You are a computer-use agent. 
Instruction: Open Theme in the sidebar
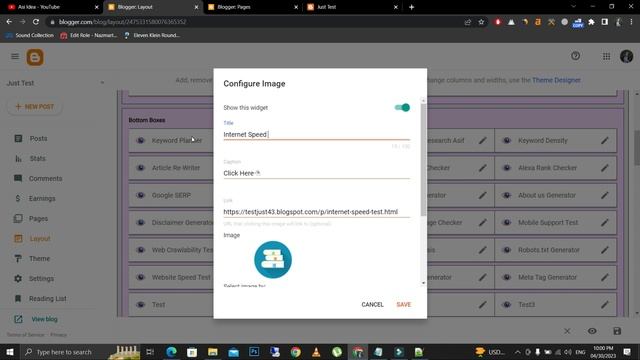click(39, 258)
